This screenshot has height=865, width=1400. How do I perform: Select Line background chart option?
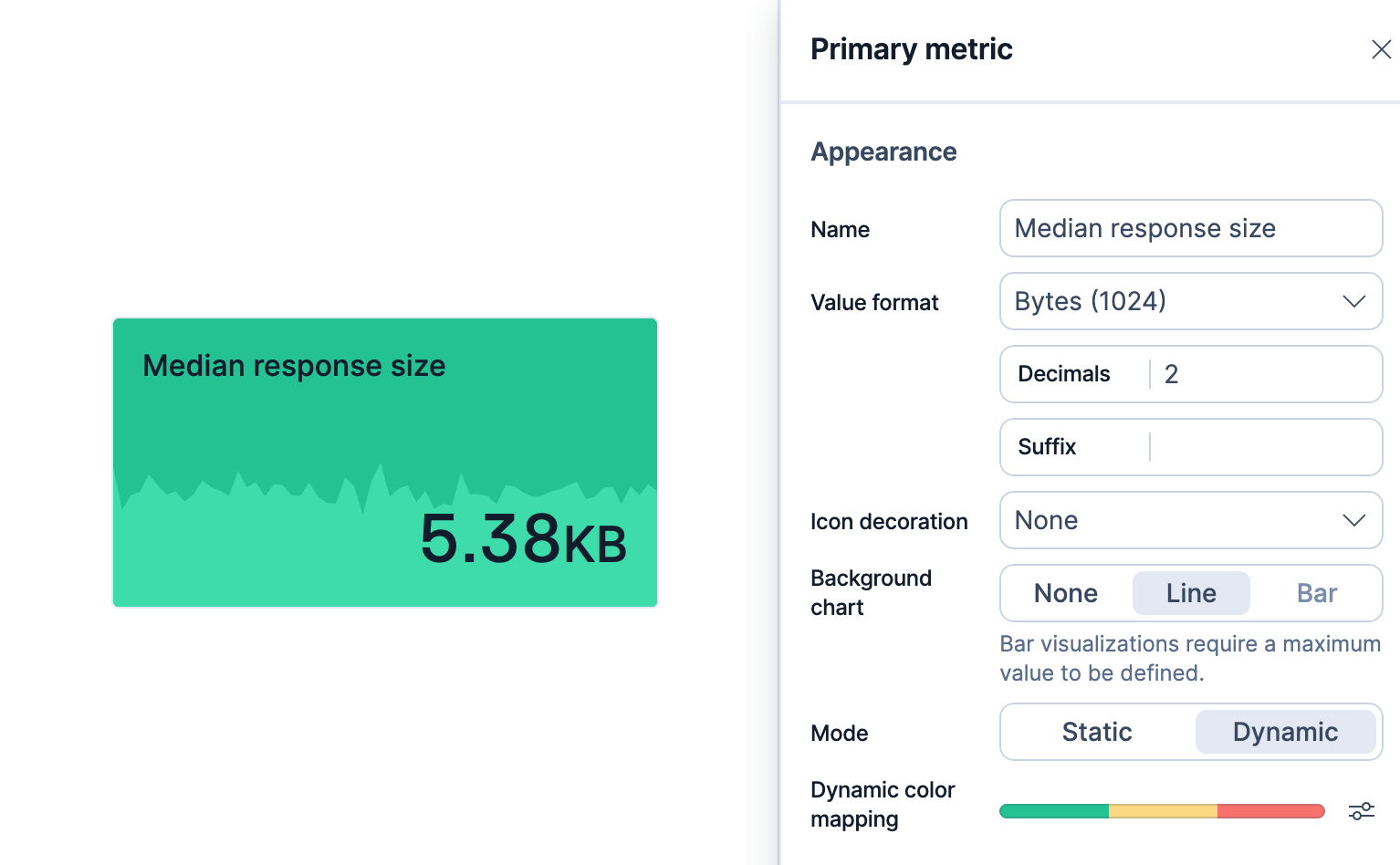tap(1191, 593)
